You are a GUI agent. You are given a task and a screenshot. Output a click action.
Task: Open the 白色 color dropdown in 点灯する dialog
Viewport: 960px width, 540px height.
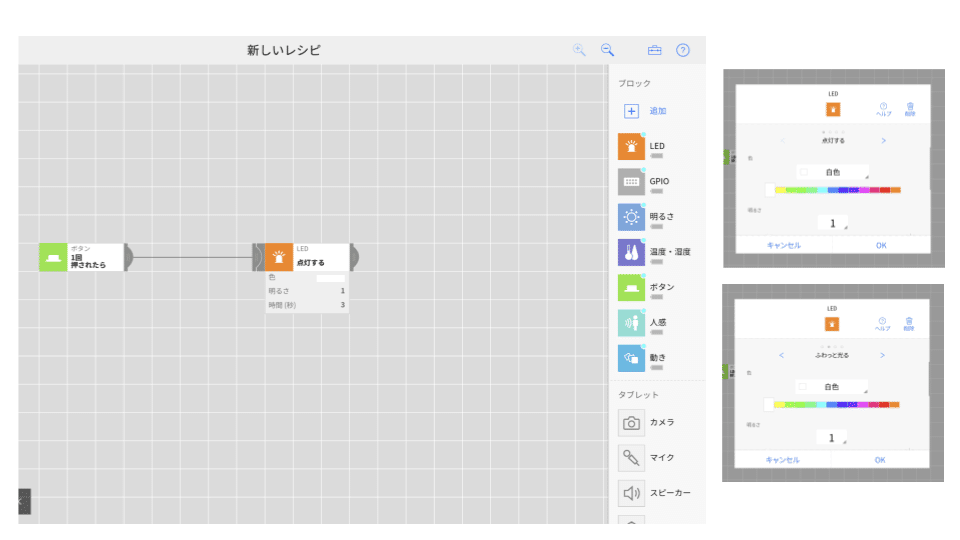point(833,172)
